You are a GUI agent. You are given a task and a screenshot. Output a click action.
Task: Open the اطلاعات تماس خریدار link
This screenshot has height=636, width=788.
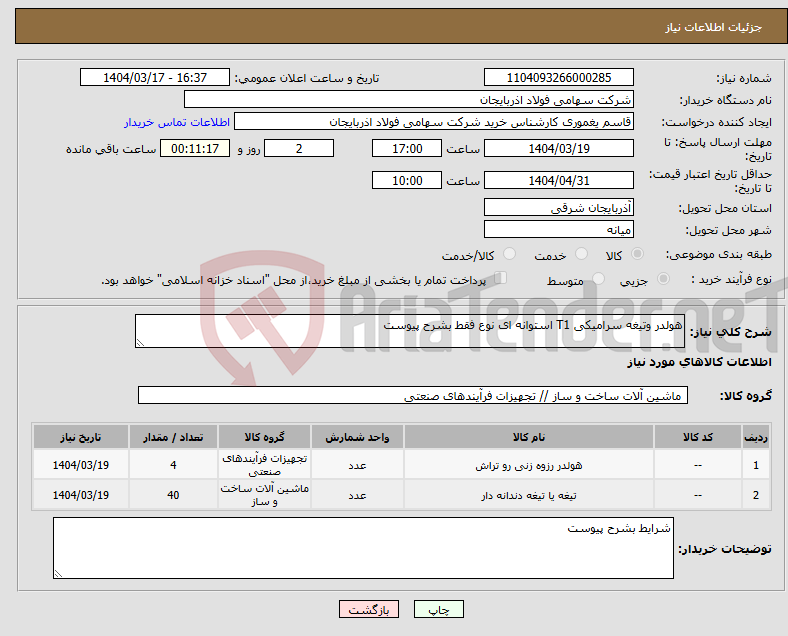tap(177, 122)
